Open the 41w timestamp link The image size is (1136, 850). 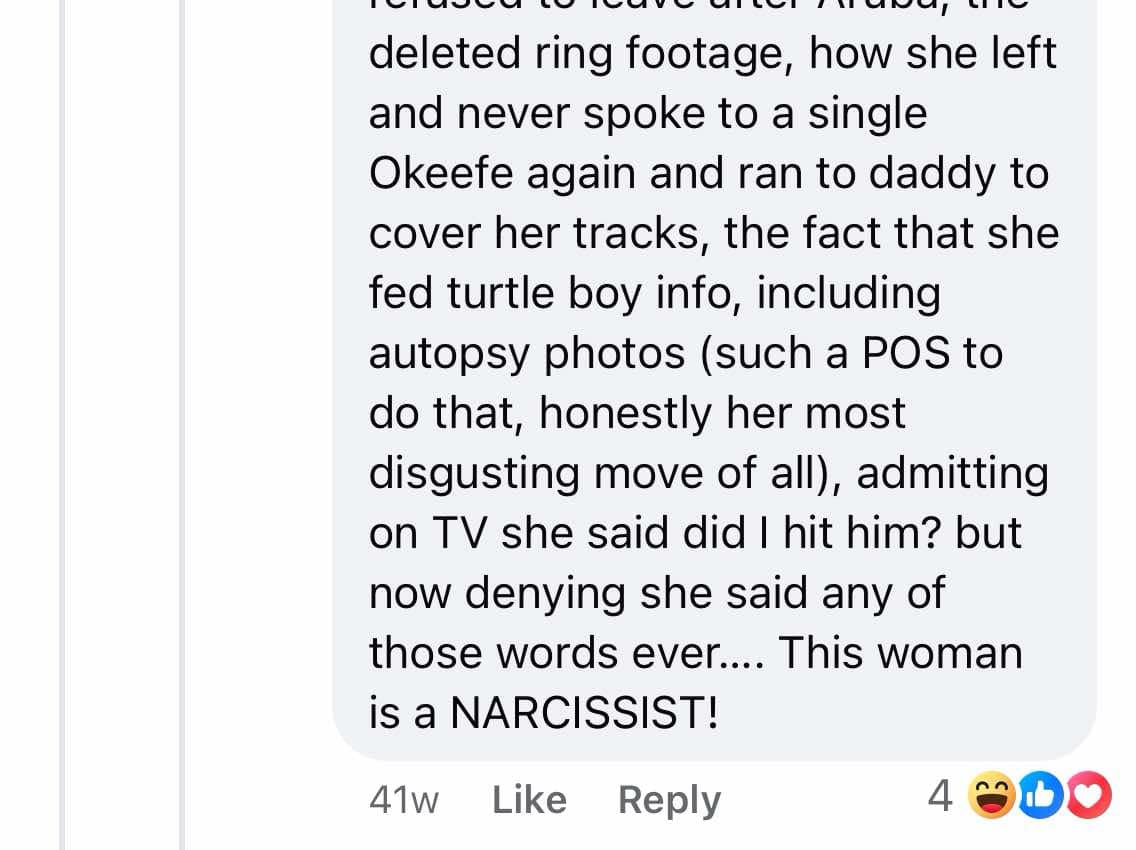click(404, 801)
